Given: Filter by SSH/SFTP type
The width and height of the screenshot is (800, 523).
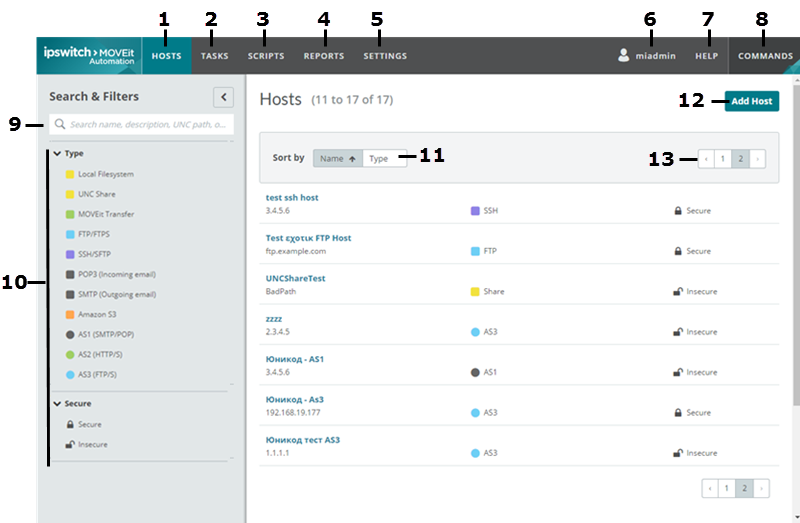Looking at the screenshot, I should (88, 254).
